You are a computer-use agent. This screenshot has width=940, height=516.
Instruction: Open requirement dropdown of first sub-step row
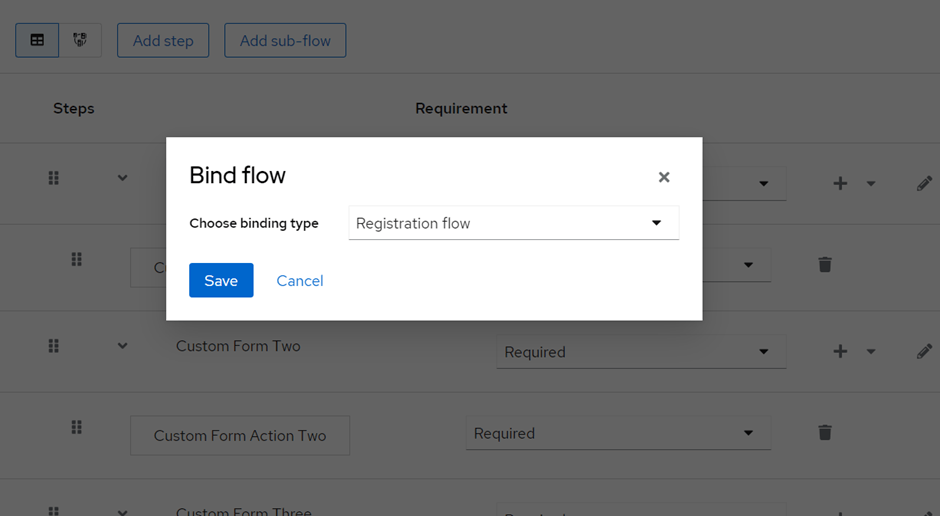point(737,265)
